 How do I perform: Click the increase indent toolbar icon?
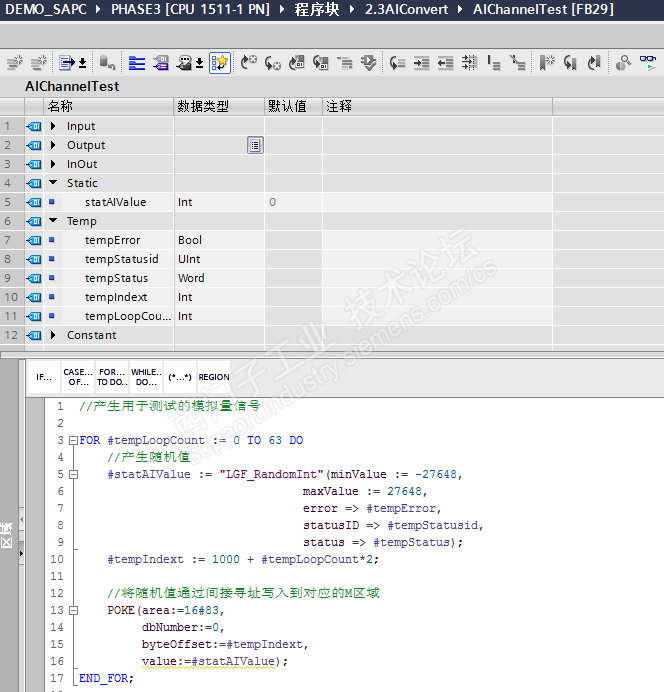pos(420,63)
